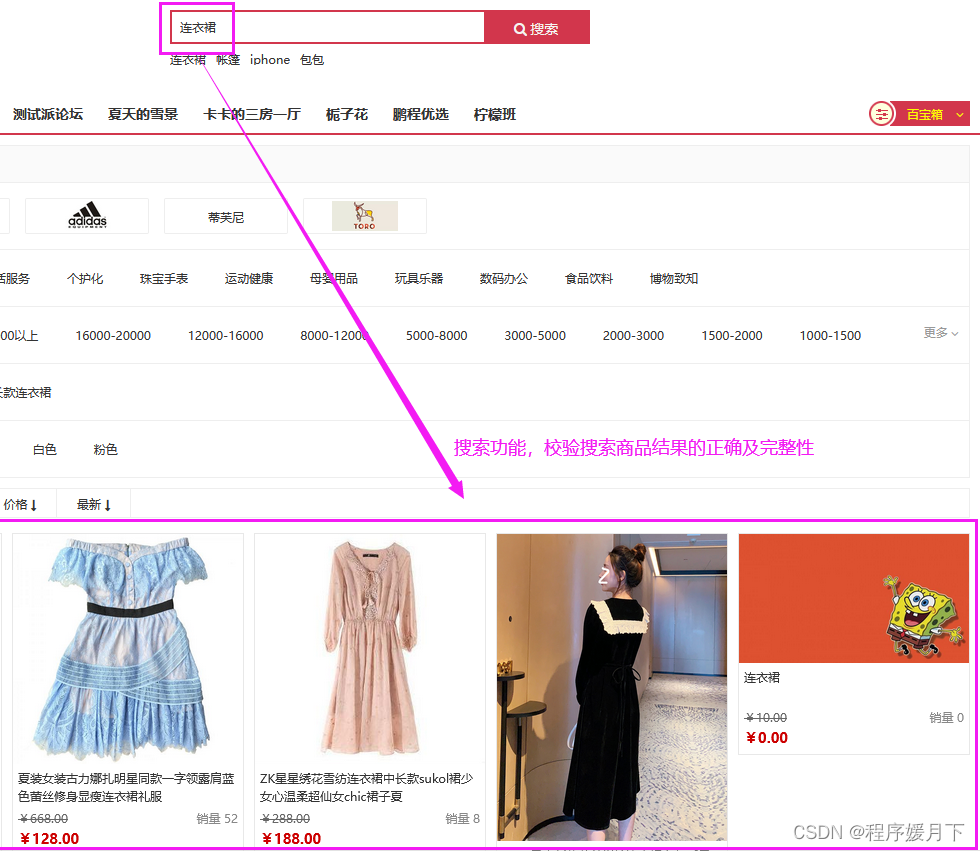Open the ZK星星绣花雪纺连衣裙 product title
The image size is (980, 851).
click(367, 787)
